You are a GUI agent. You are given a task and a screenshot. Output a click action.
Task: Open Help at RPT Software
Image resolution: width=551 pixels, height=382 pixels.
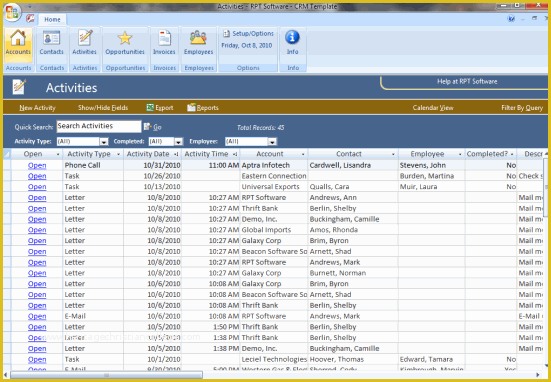pyautogui.click(x=467, y=82)
